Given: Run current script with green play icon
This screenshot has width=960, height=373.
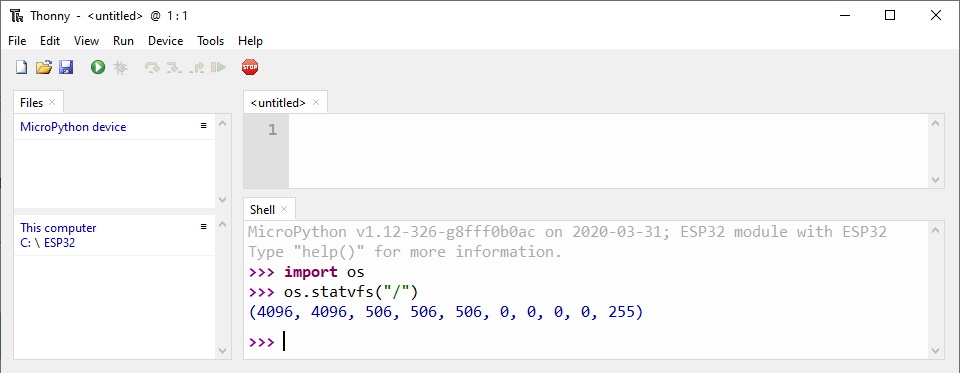Looking at the screenshot, I should click(98, 67).
